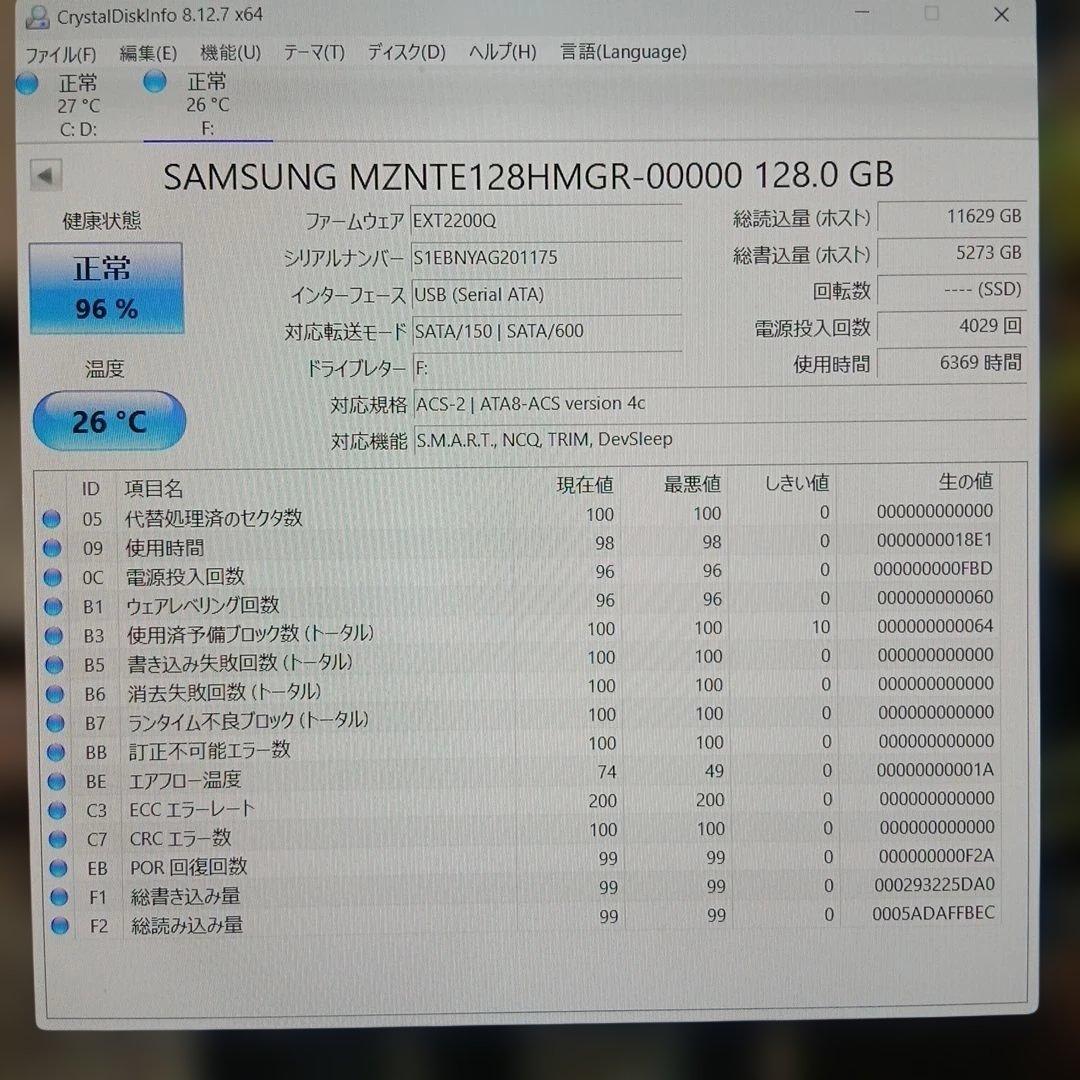
Task: Switch to the F: drive tab
Action: click(207, 100)
